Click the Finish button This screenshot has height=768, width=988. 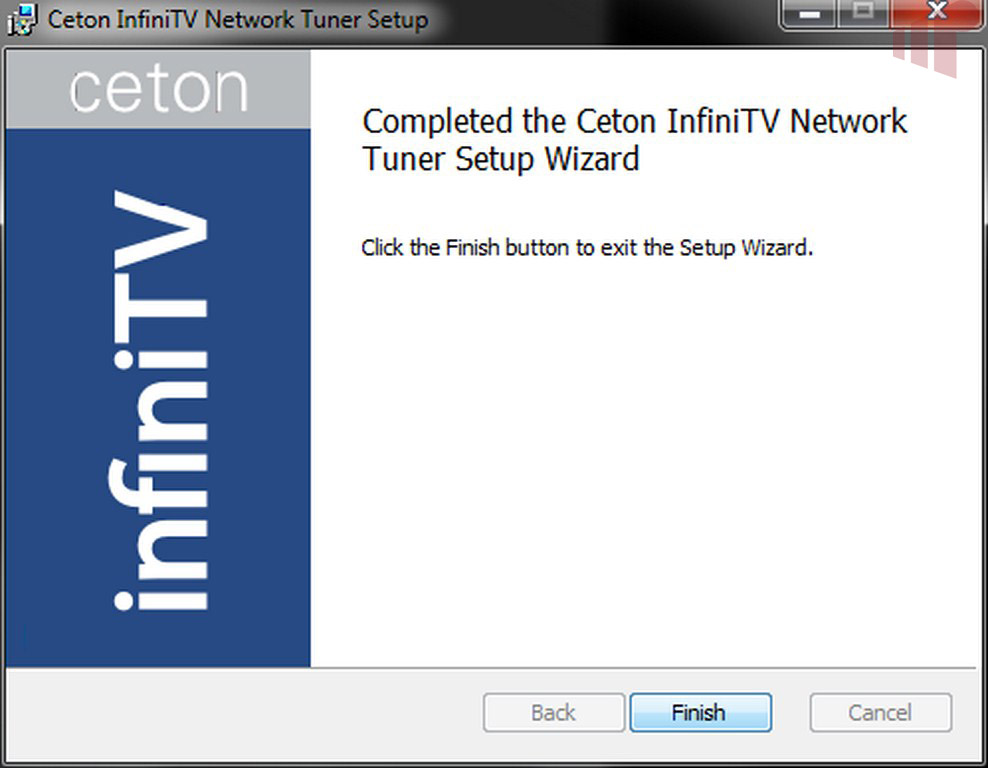pos(700,713)
